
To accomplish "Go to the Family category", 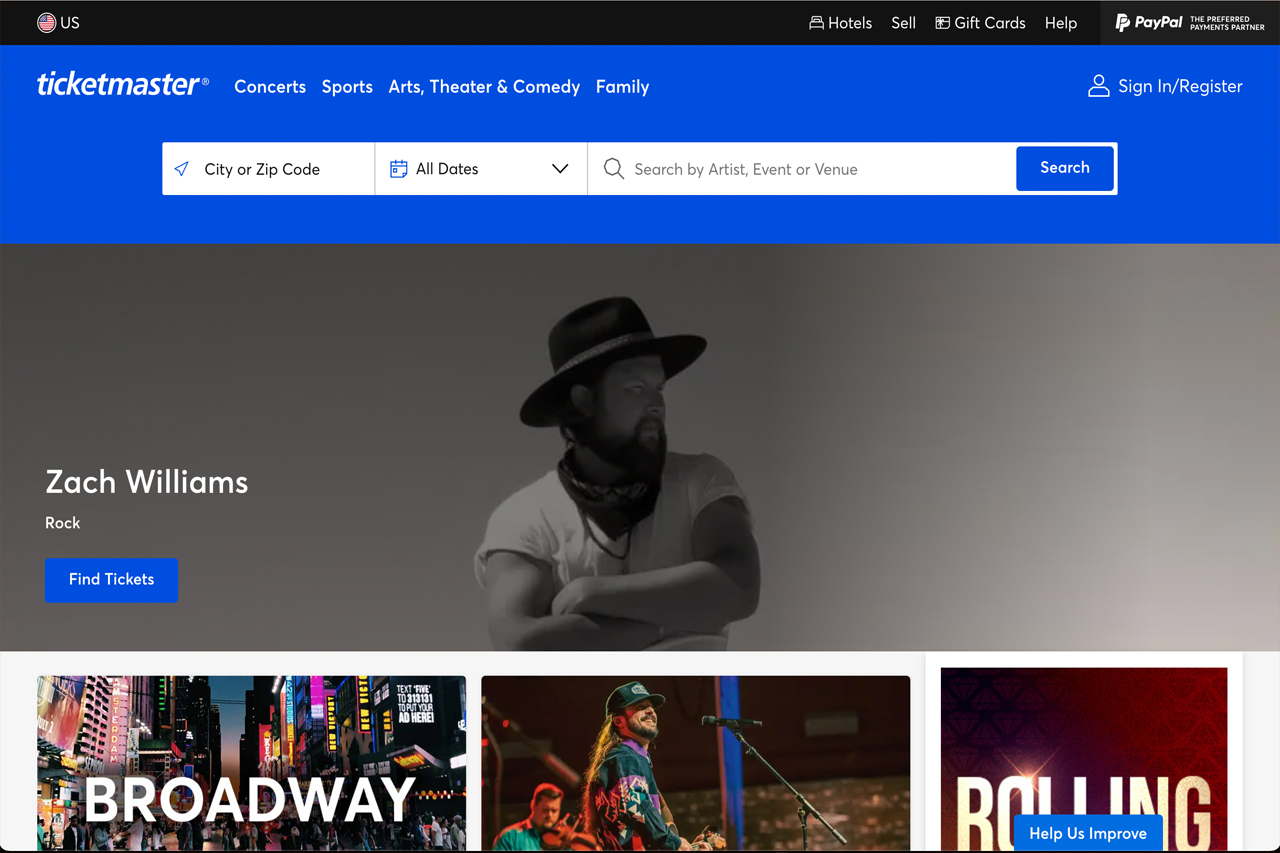I will (622, 87).
